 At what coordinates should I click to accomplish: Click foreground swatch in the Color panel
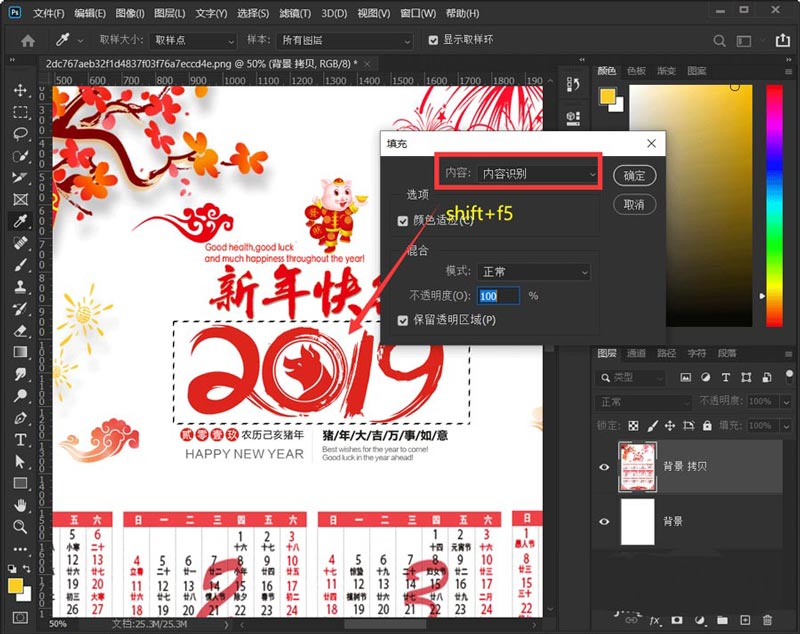coord(607,96)
